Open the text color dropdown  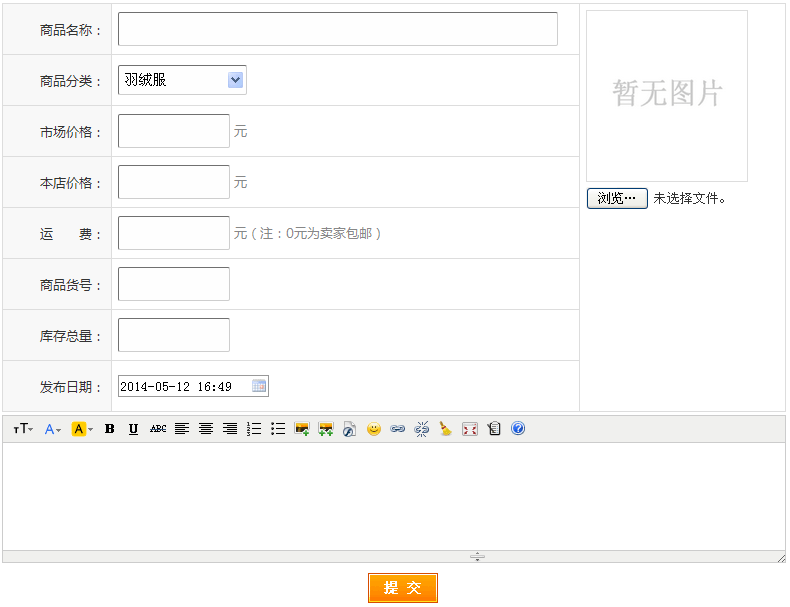click(x=53, y=429)
